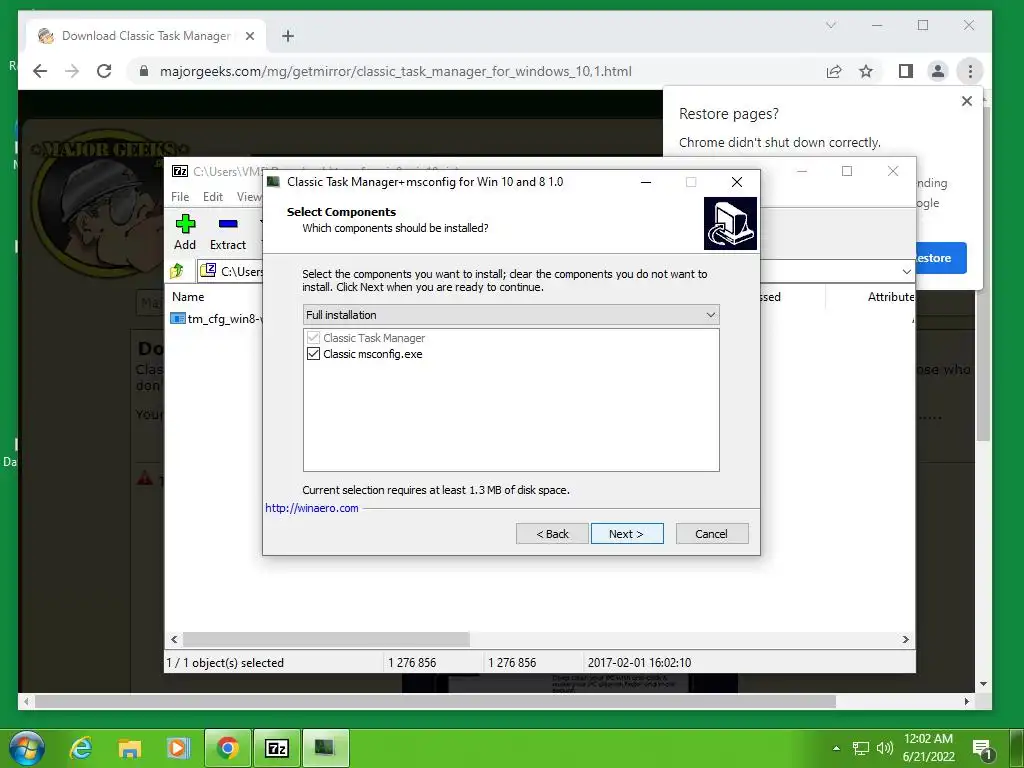The image size is (1024, 768).
Task: Click the Attributes column header in 7-Zip
Action: pyautogui.click(x=891, y=296)
